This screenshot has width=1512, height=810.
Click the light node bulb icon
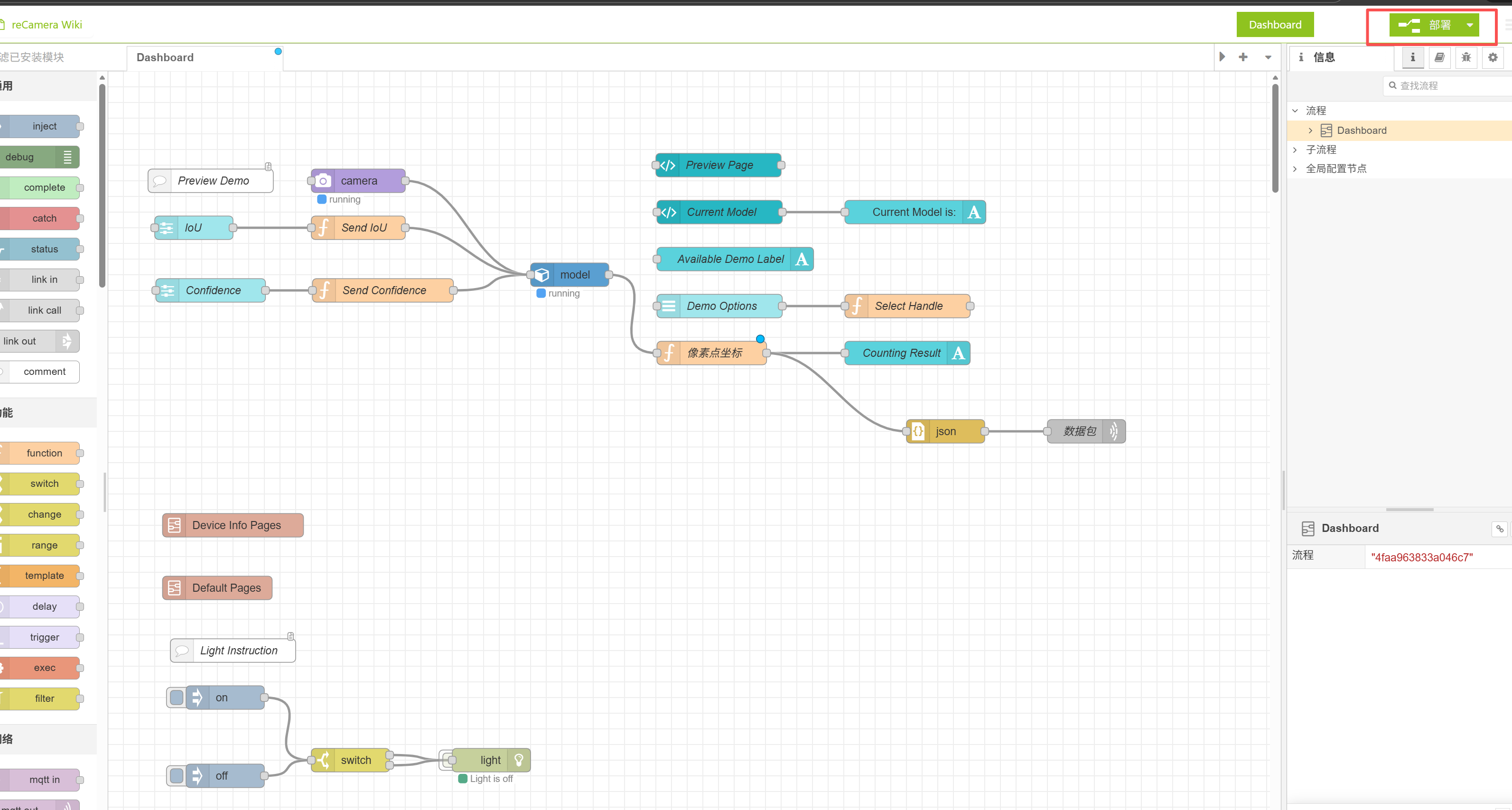tap(519, 760)
